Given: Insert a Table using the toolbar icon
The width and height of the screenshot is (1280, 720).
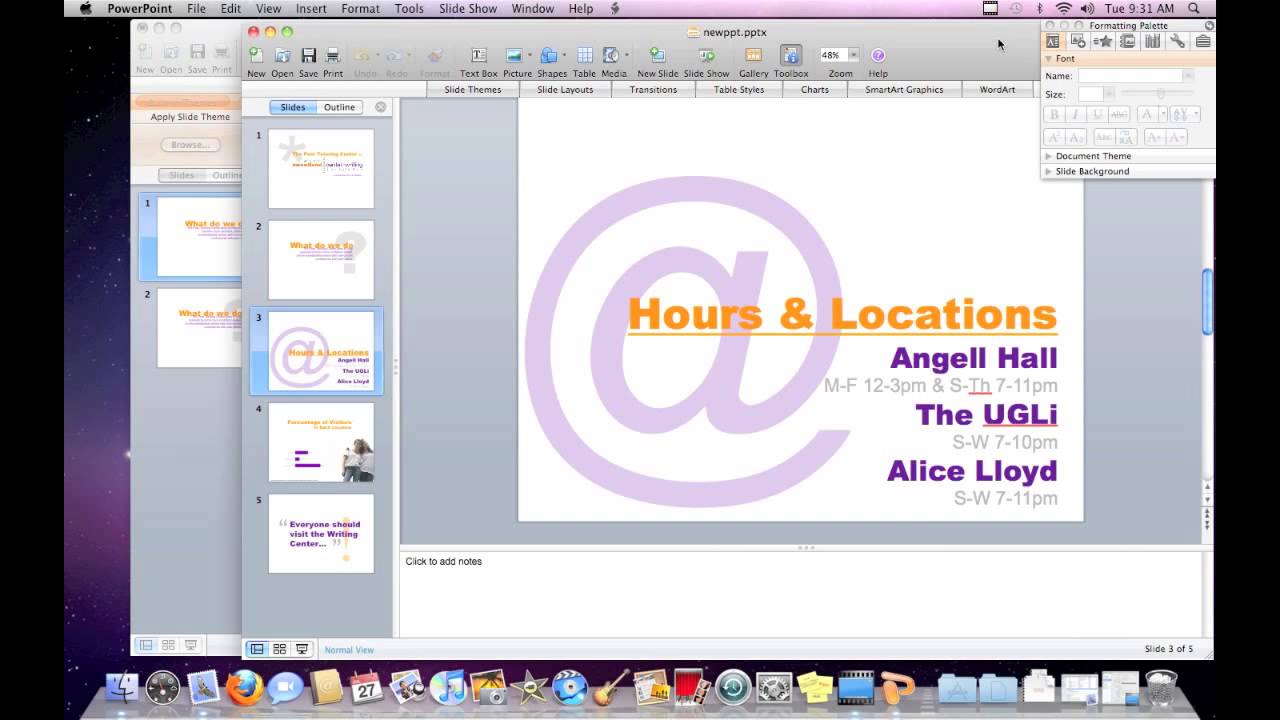Looking at the screenshot, I should coord(585,56).
